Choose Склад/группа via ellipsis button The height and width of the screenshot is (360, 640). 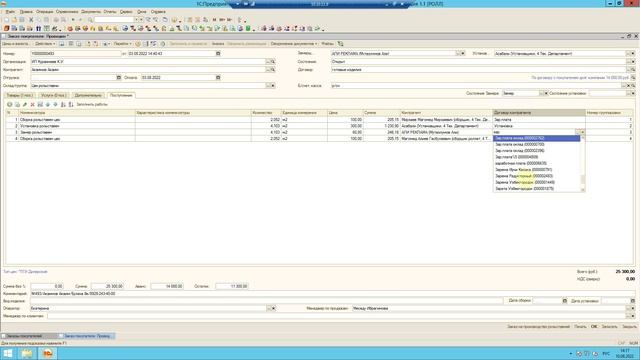tap(268, 86)
